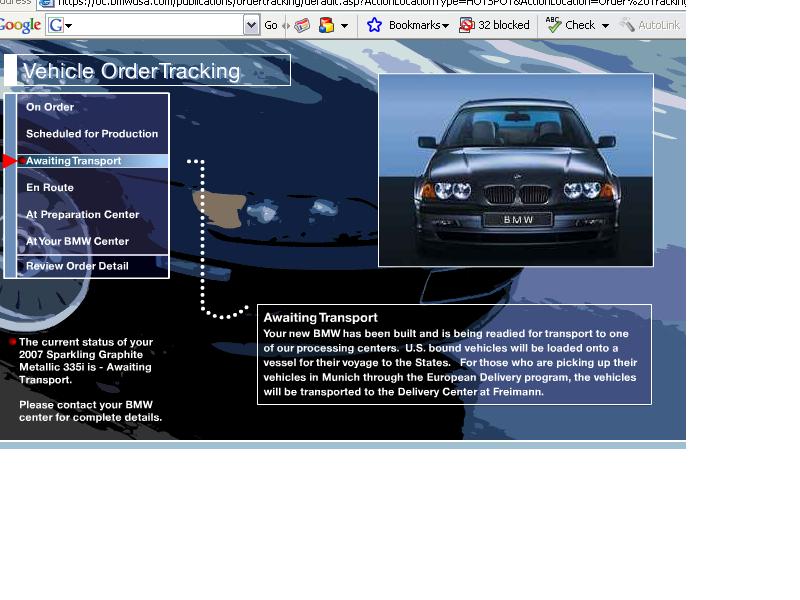Viewport: 800px width, 600px height.
Task: Click the 32 blocked popup blocker icon
Action: tap(494, 25)
